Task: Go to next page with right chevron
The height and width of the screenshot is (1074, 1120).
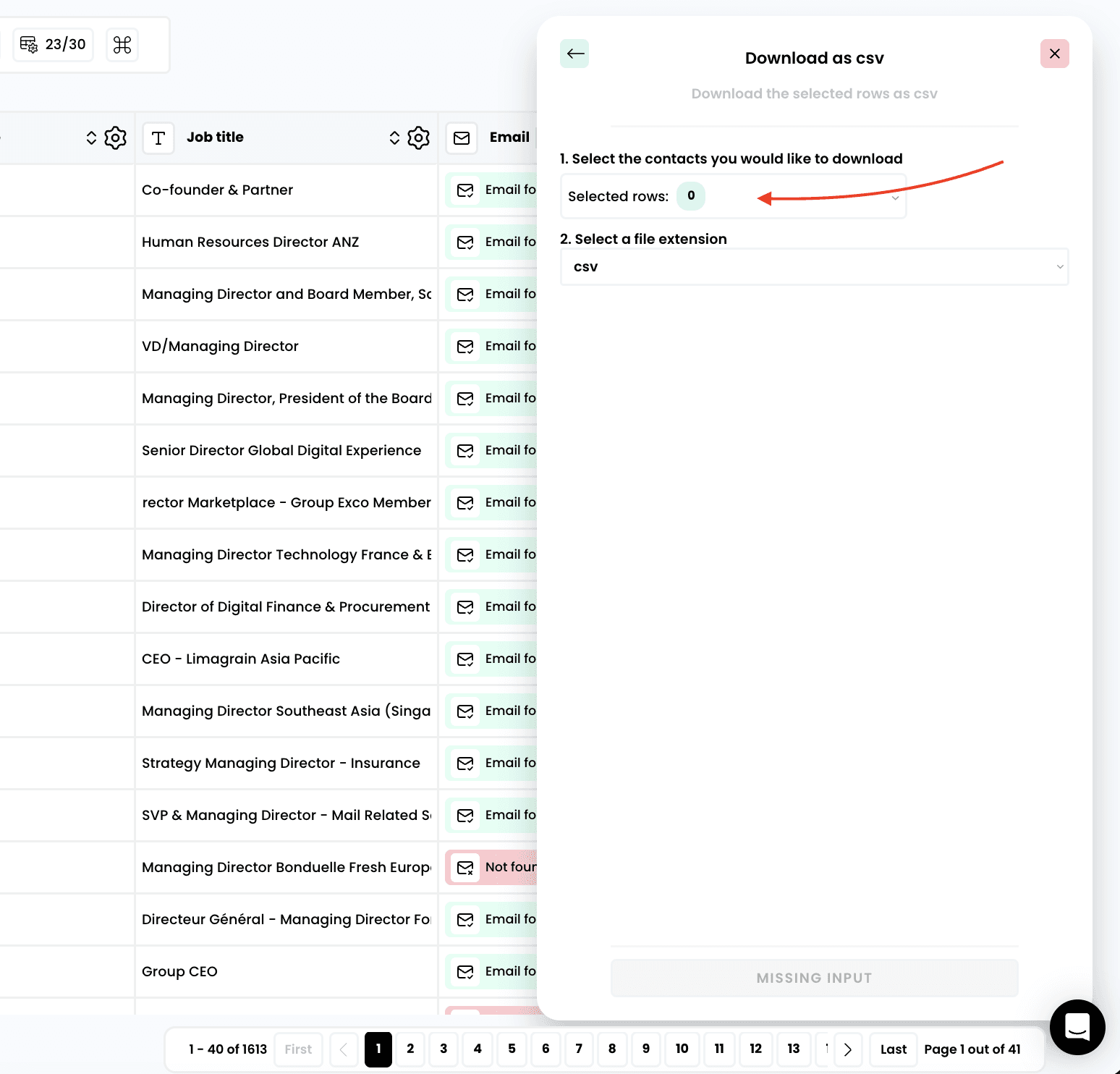Action: [x=848, y=1049]
